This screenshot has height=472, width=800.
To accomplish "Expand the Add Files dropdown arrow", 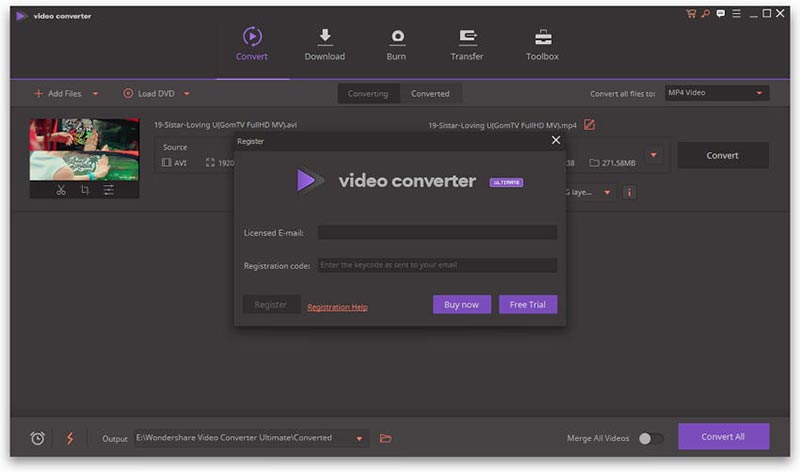I will (x=96, y=94).
